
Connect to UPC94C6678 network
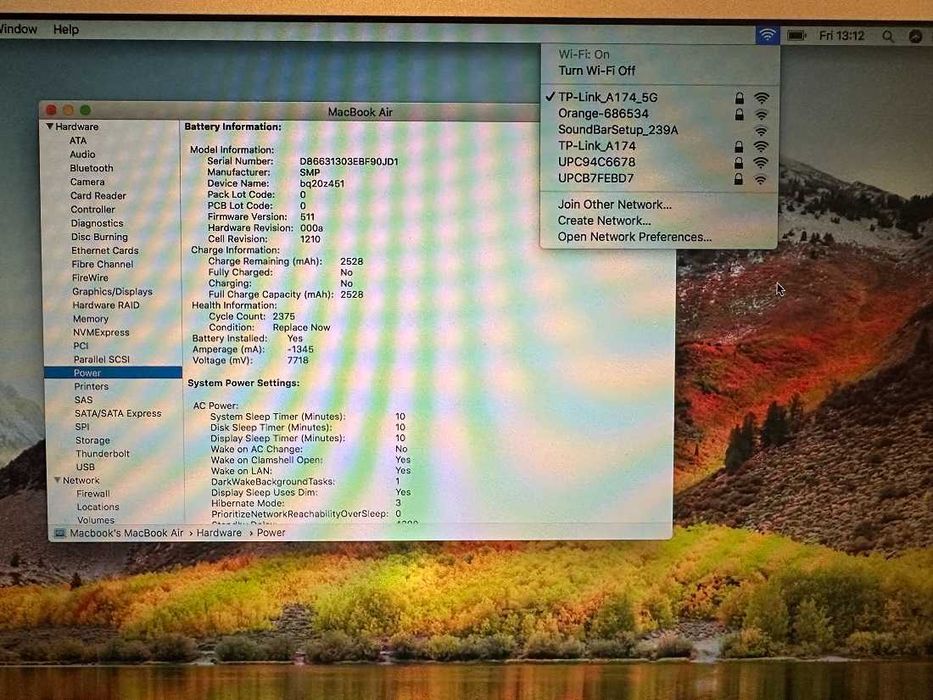point(596,162)
